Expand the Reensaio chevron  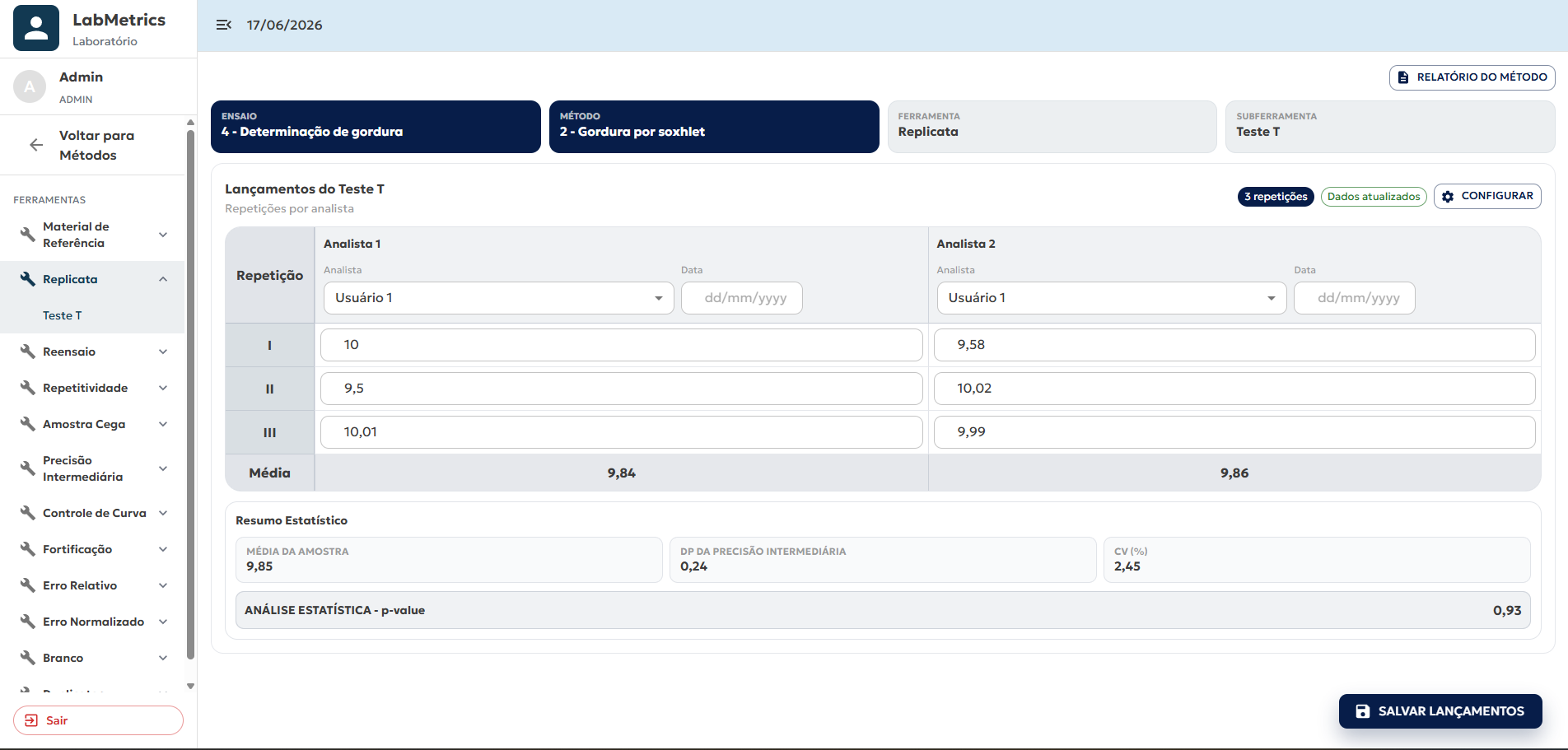click(163, 352)
